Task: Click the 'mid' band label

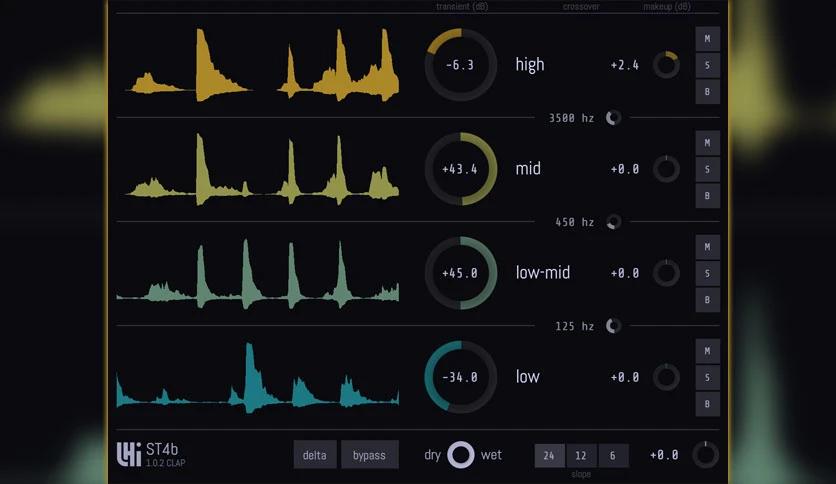Action: click(528, 168)
